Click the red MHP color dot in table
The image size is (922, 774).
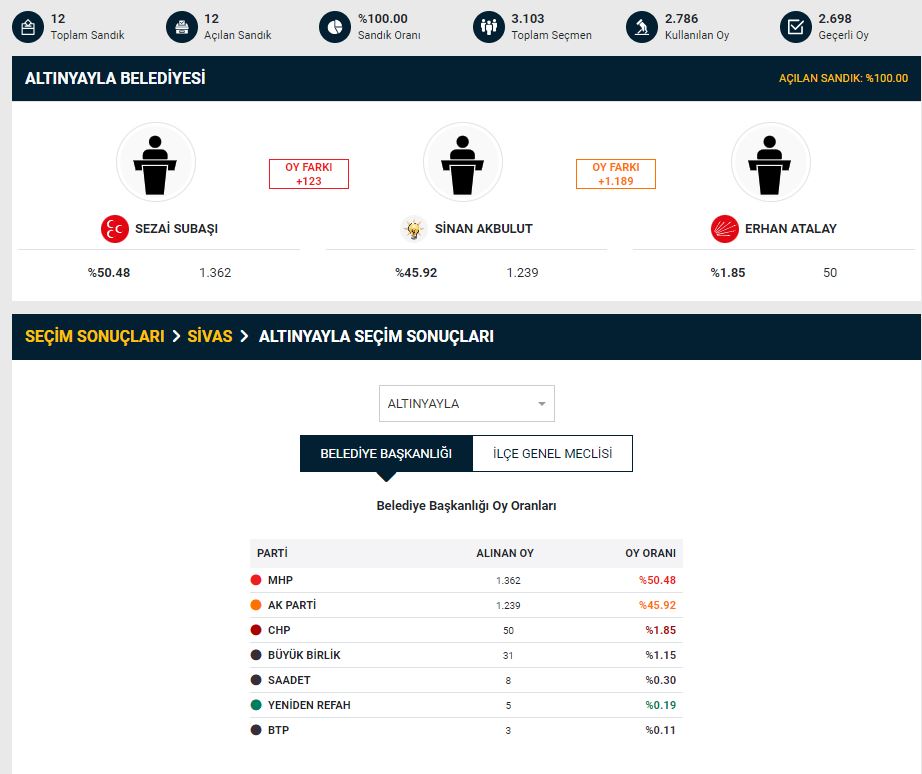click(256, 580)
